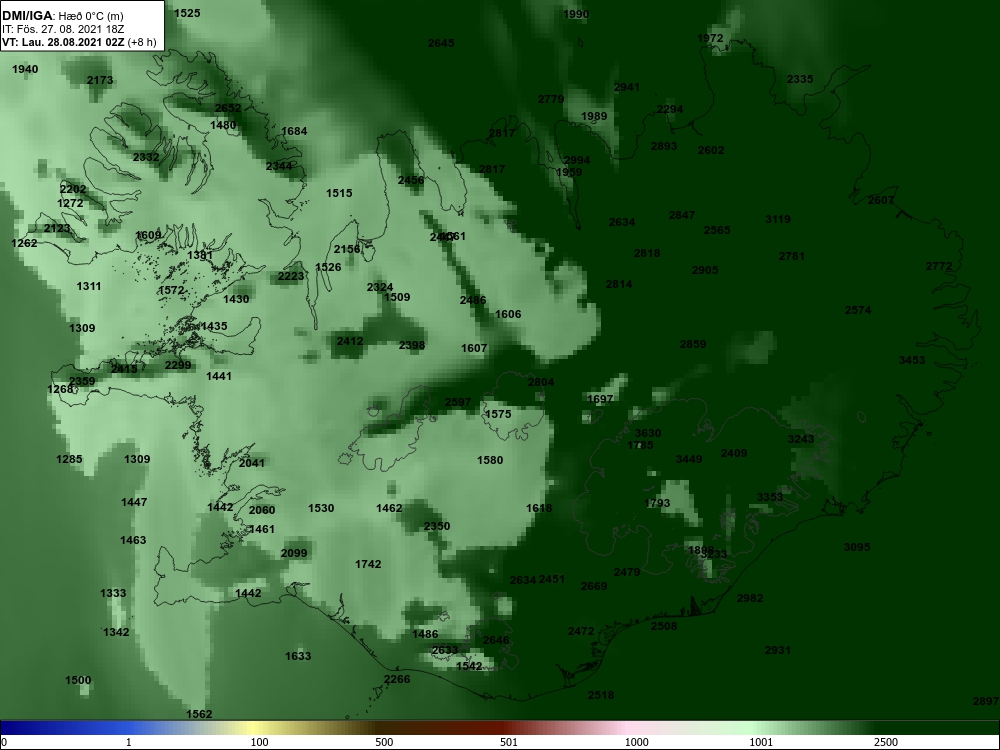1000x750 pixels.
Task: Select the value 3449 on the glacier
Action: tap(689, 459)
